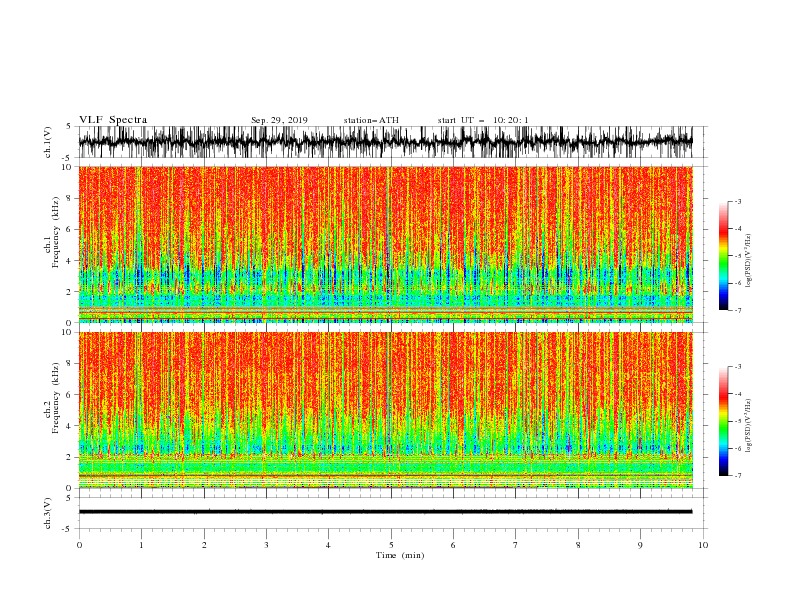This screenshot has height=612, width=792.
Task: Click the 4 kHz tick on ch.2 axis
Action: click(69, 426)
